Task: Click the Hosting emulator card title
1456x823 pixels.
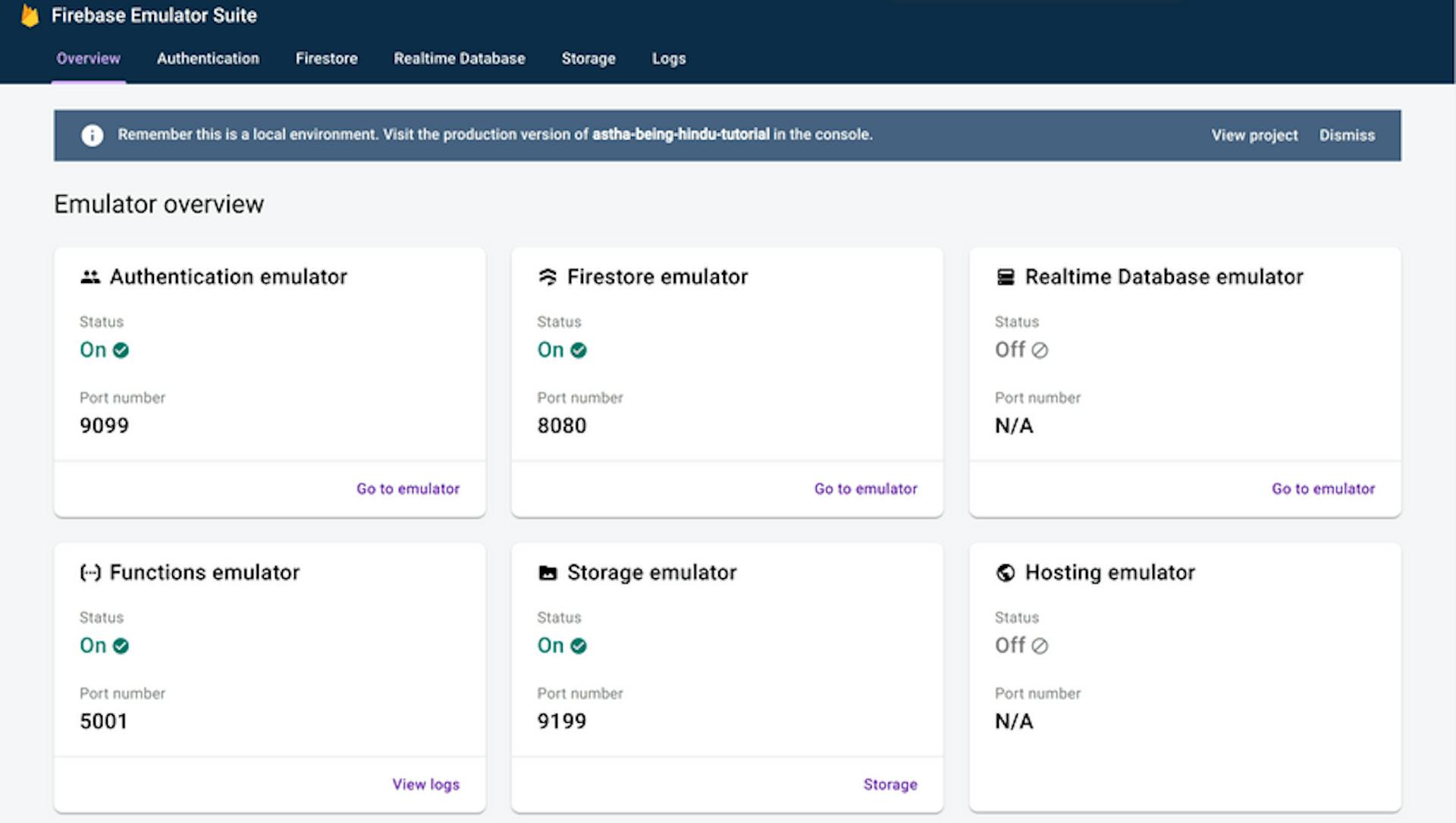Action: 1109,573
